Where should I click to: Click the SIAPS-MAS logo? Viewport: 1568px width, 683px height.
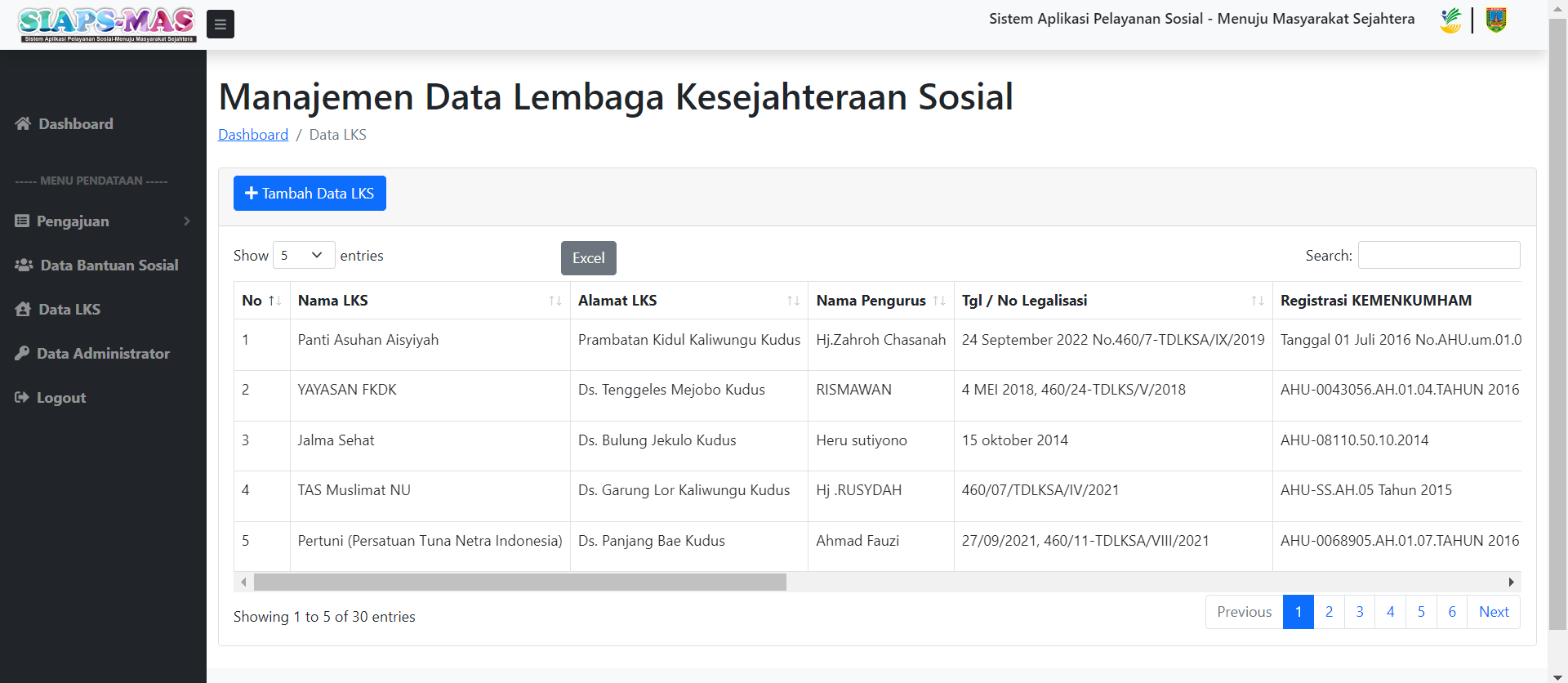coord(107,25)
